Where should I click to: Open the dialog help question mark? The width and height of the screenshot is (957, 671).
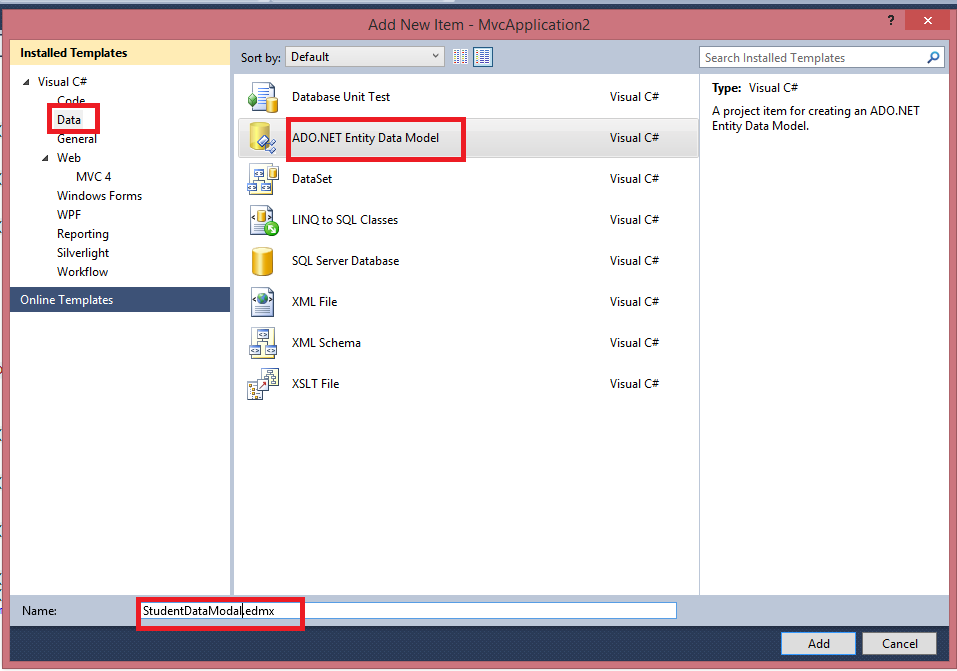click(x=890, y=20)
